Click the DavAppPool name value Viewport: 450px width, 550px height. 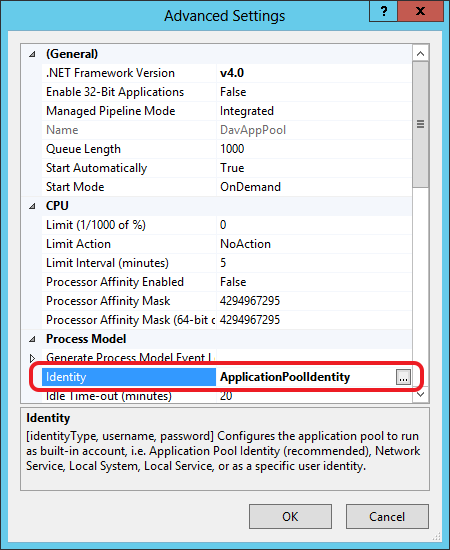[253, 130]
